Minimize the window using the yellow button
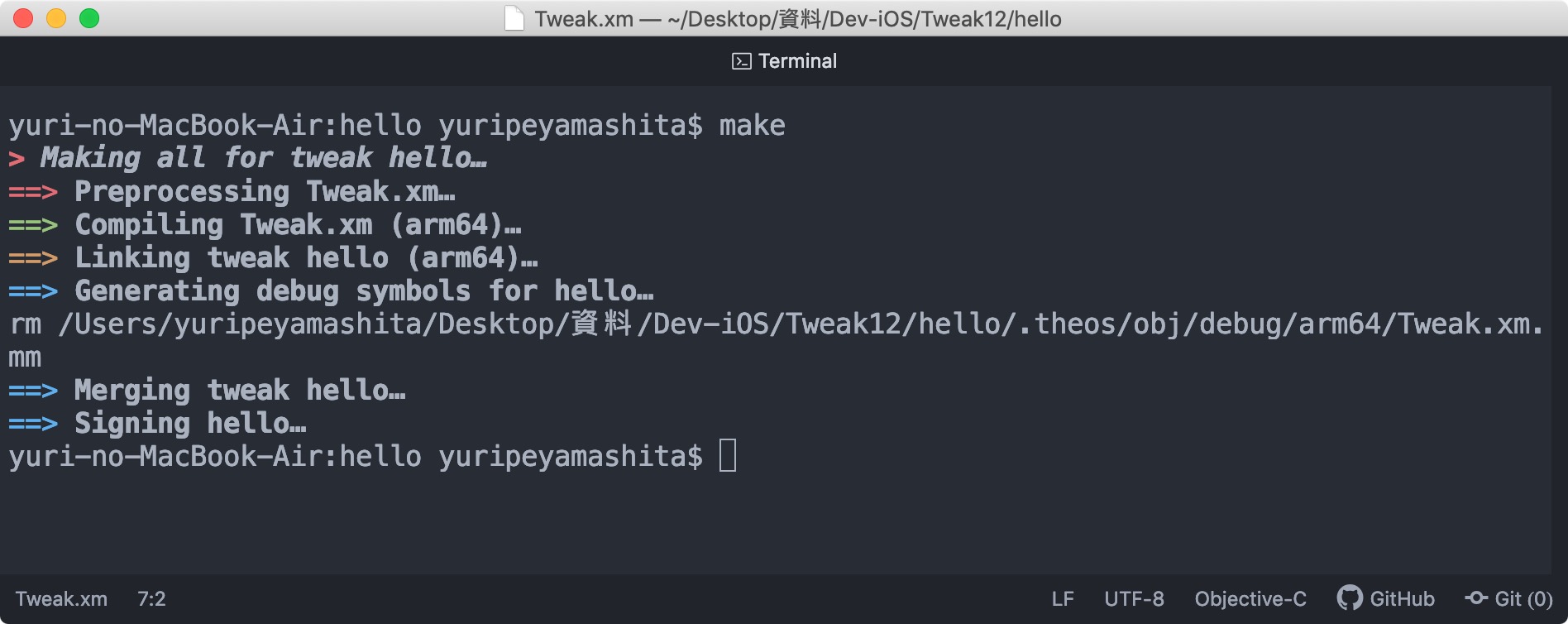 pos(56,18)
